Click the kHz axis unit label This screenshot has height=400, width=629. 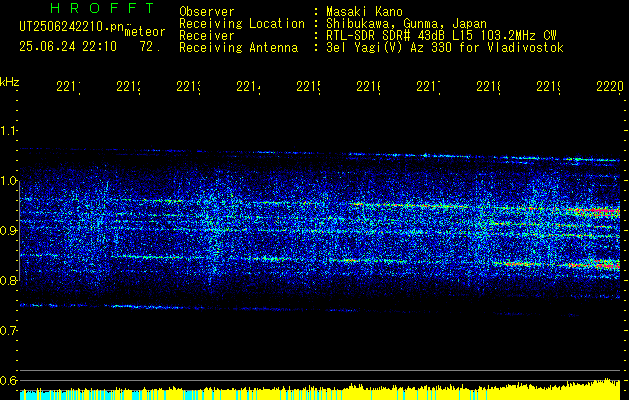point(10,82)
